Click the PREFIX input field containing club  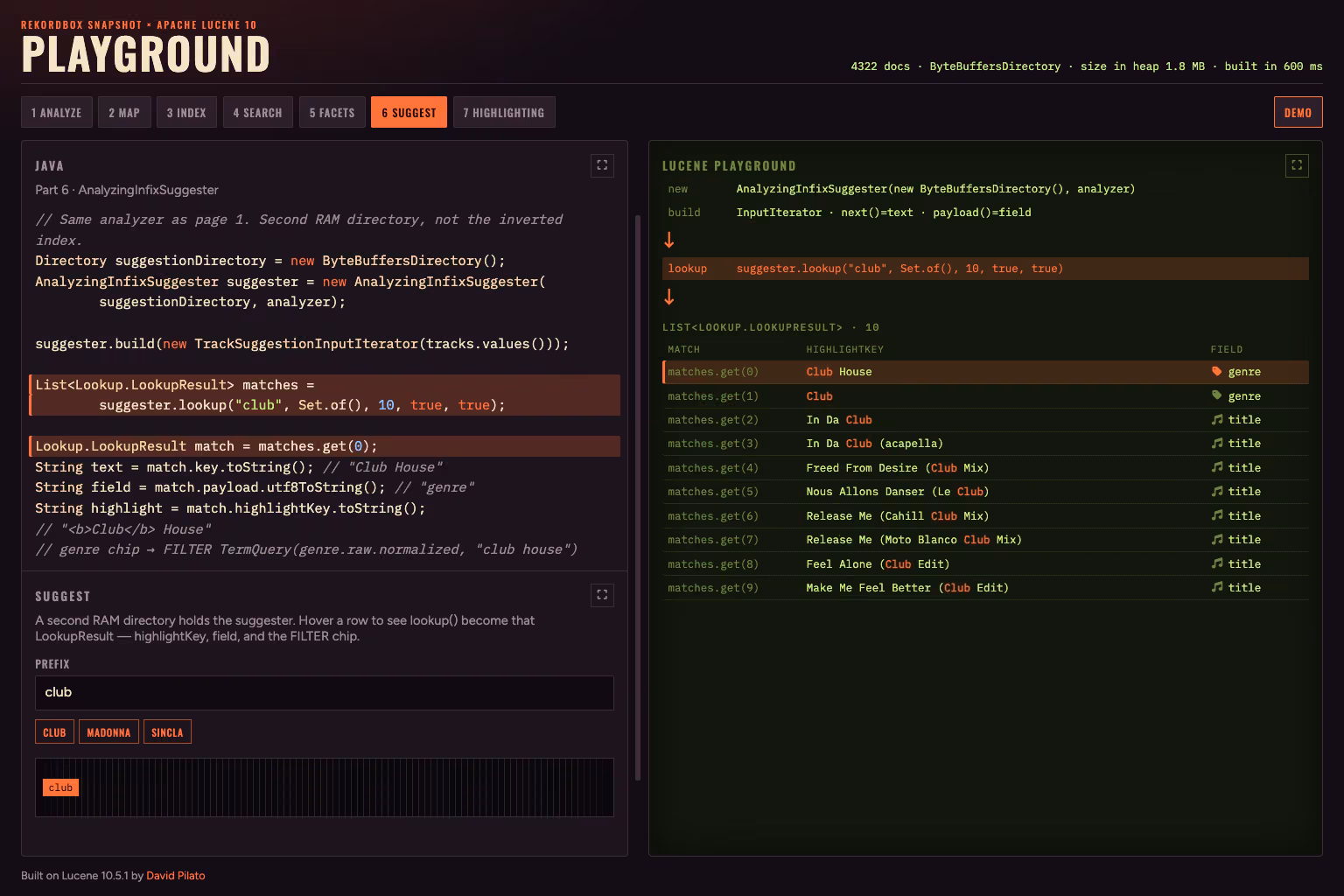pos(324,692)
